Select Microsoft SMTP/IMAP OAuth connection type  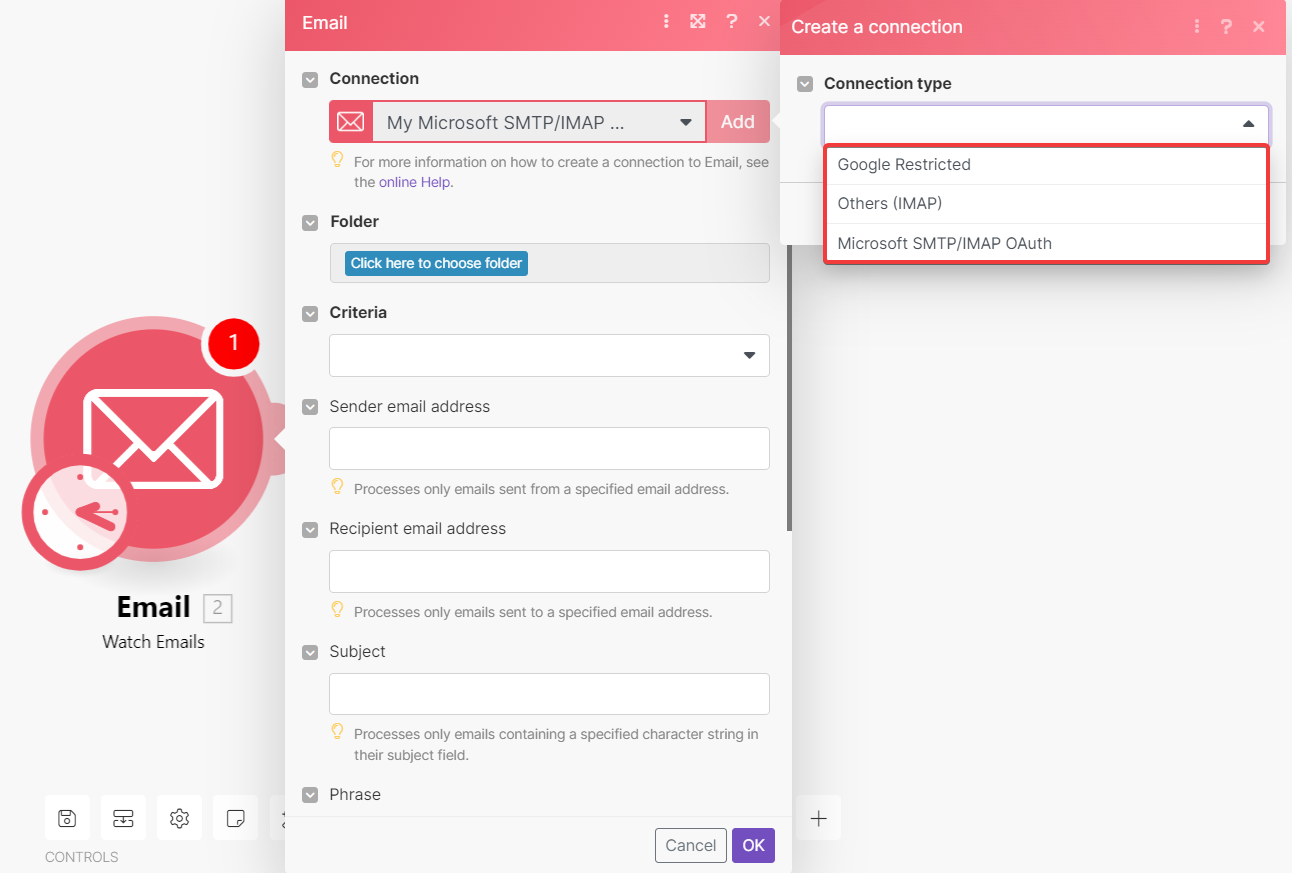[1047, 243]
